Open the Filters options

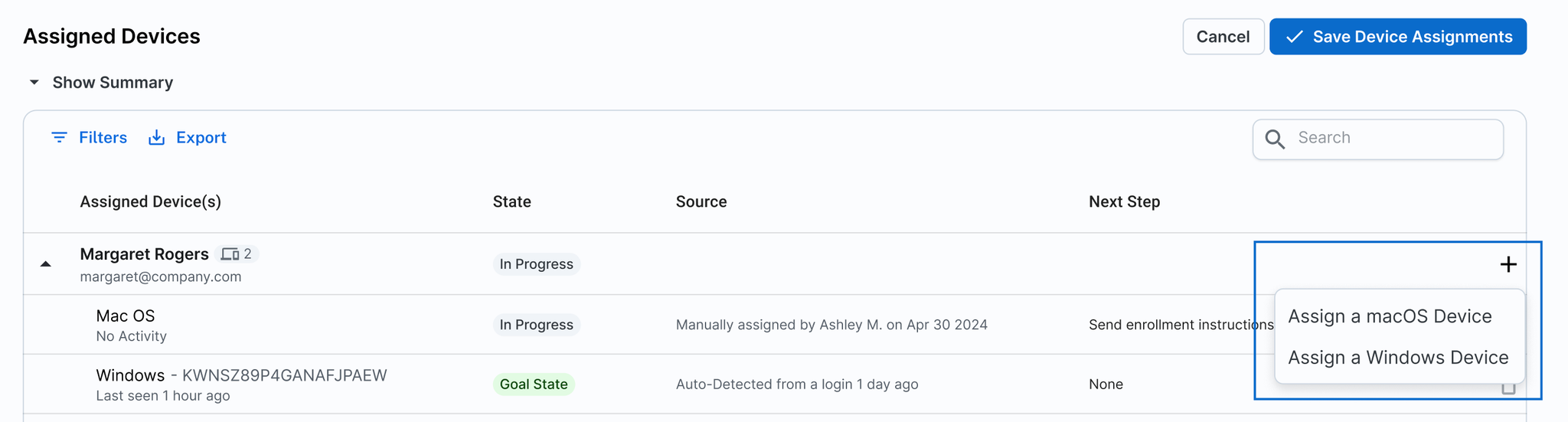tap(103, 138)
